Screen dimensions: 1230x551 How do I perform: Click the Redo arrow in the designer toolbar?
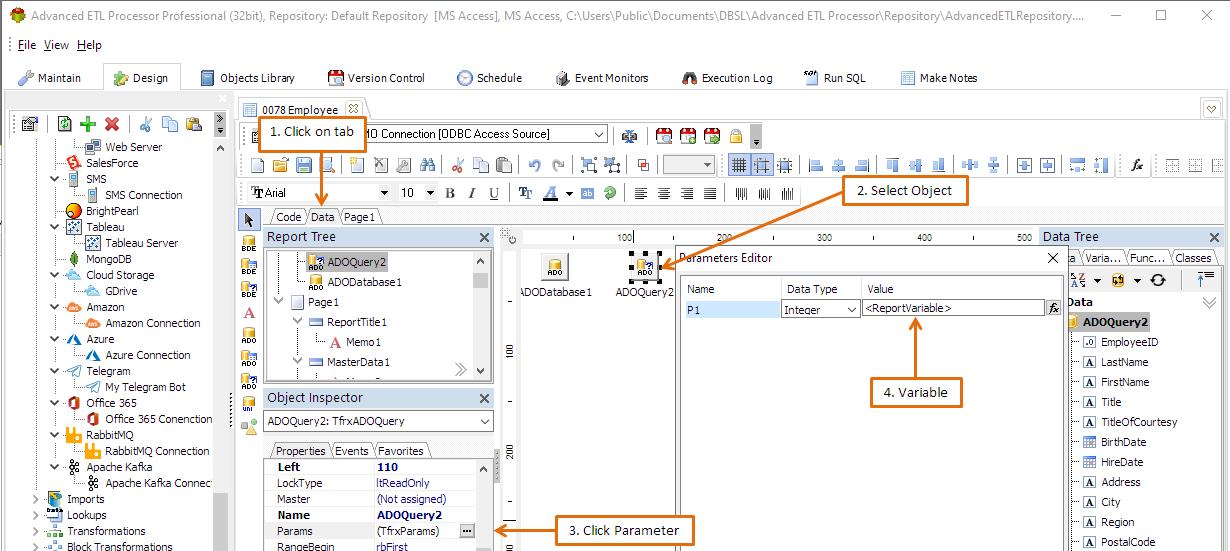(x=558, y=165)
